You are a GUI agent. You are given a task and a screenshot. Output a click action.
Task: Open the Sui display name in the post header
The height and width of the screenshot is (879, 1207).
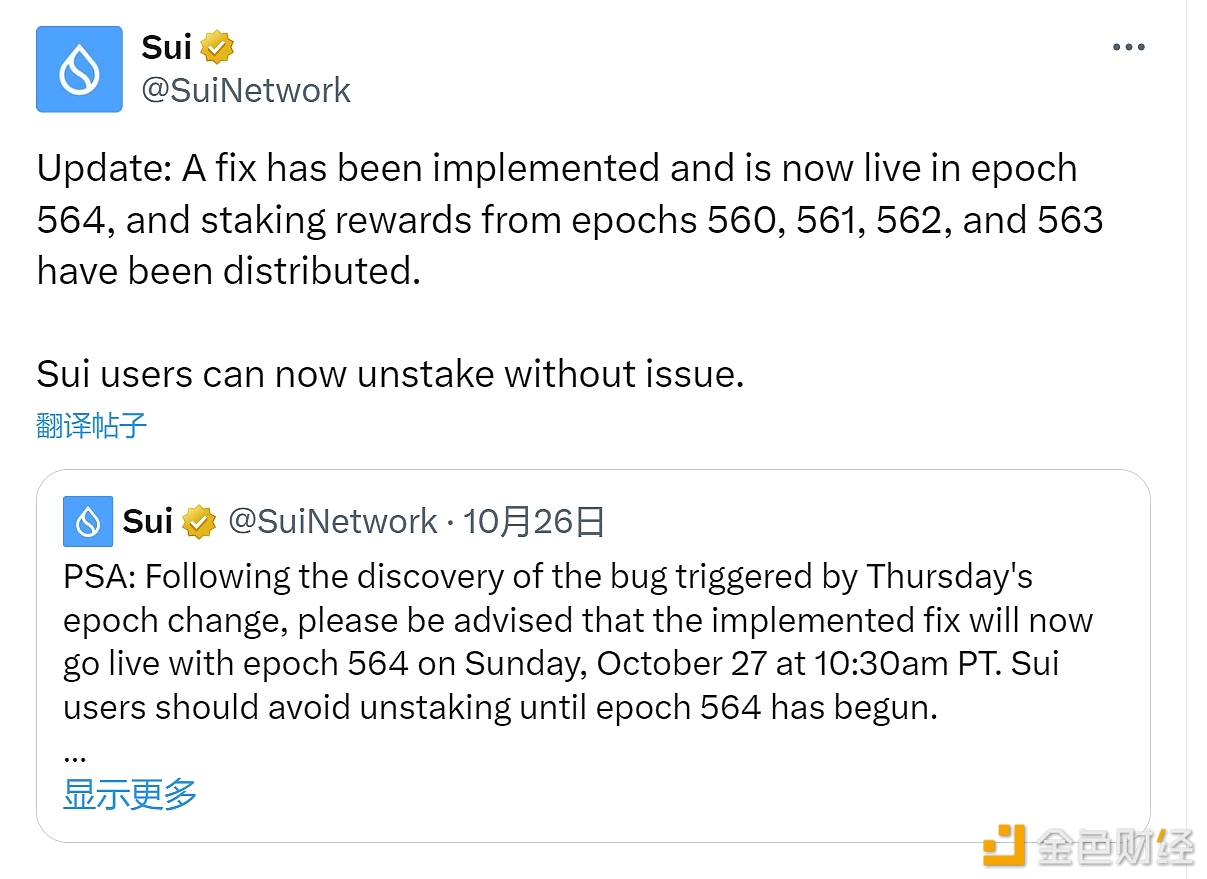[166, 46]
